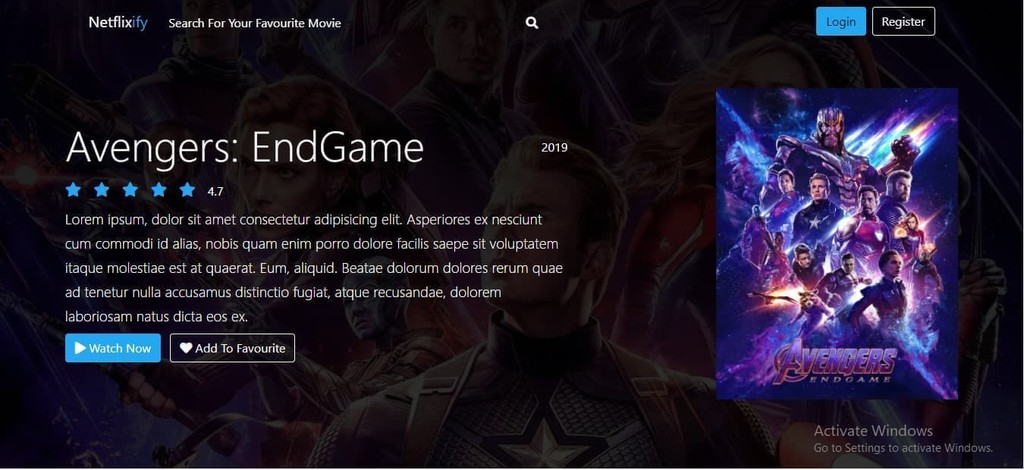The width and height of the screenshot is (1024, 470).
Task: Click the second rating star
Action: pos(102,190)
